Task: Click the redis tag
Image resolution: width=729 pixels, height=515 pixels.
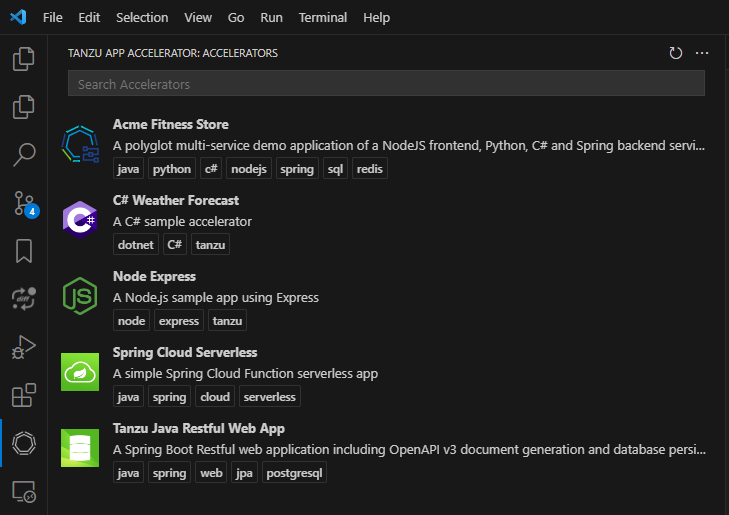Action: coord(370,168)
